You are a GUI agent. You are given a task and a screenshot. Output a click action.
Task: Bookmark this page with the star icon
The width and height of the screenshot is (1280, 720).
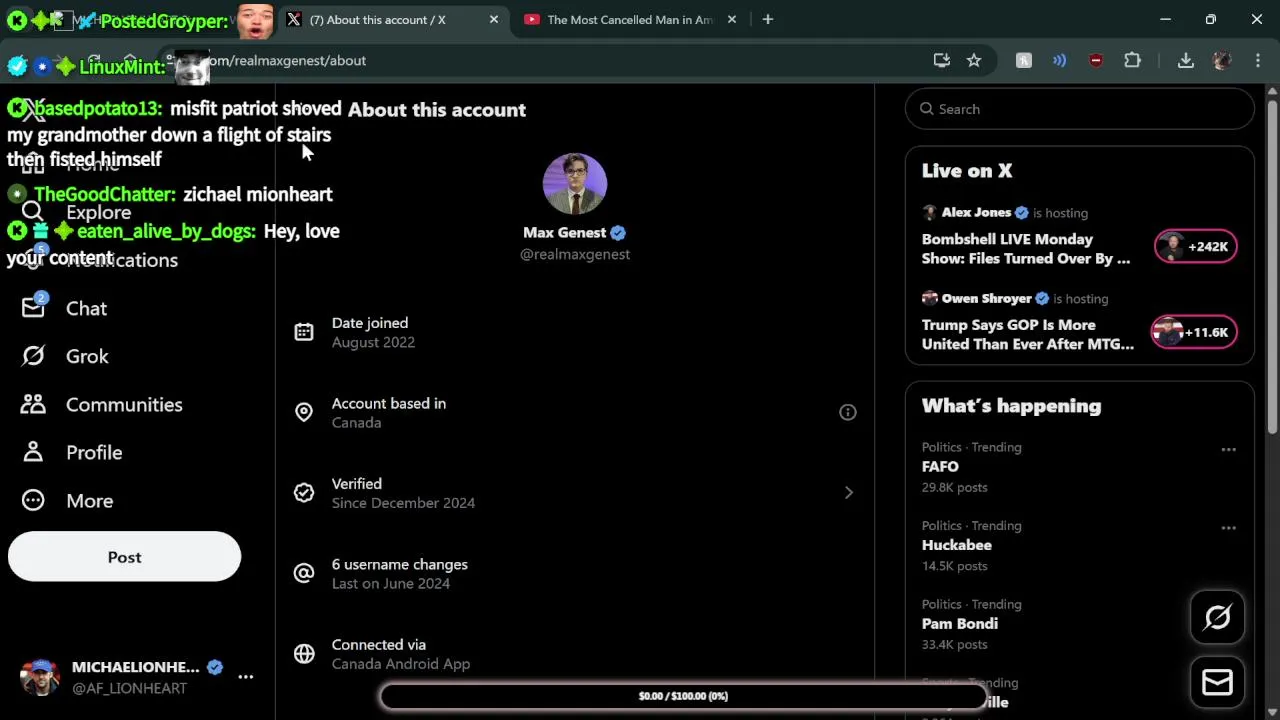tap(974, 60)
